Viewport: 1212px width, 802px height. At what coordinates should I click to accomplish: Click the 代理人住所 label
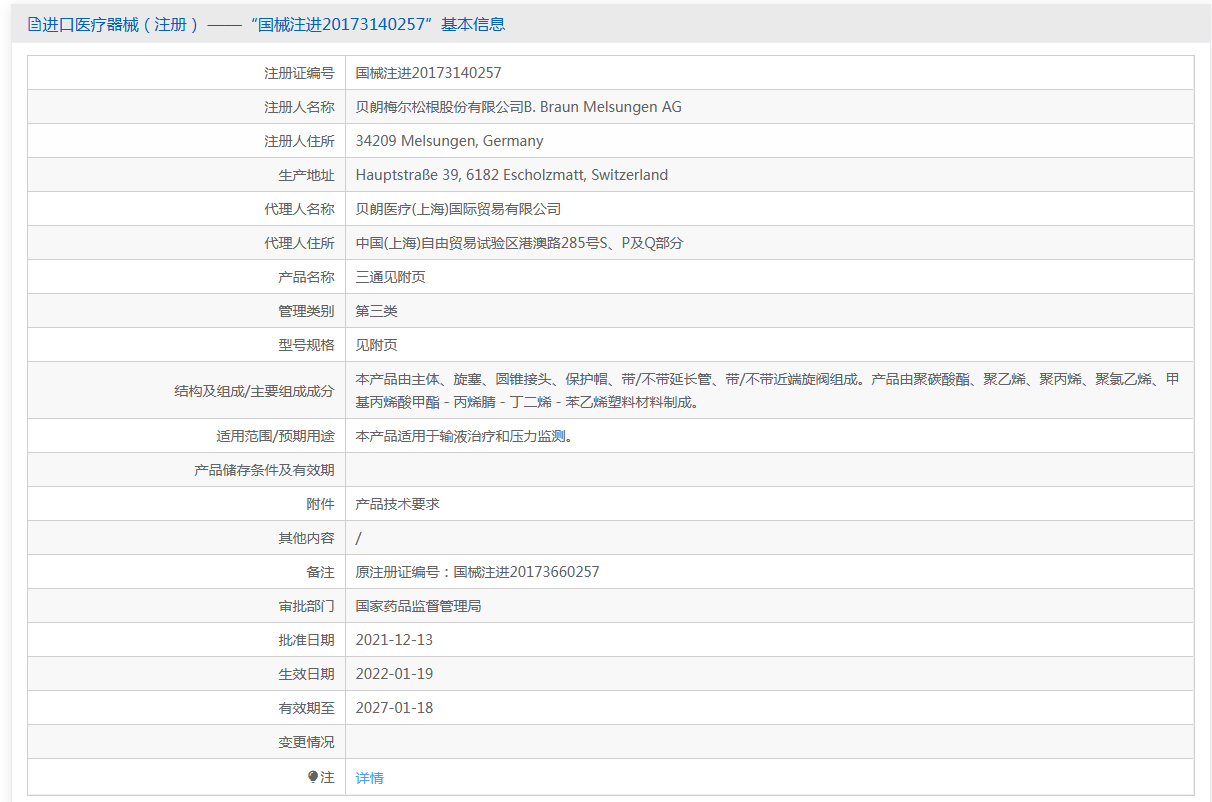299,243
